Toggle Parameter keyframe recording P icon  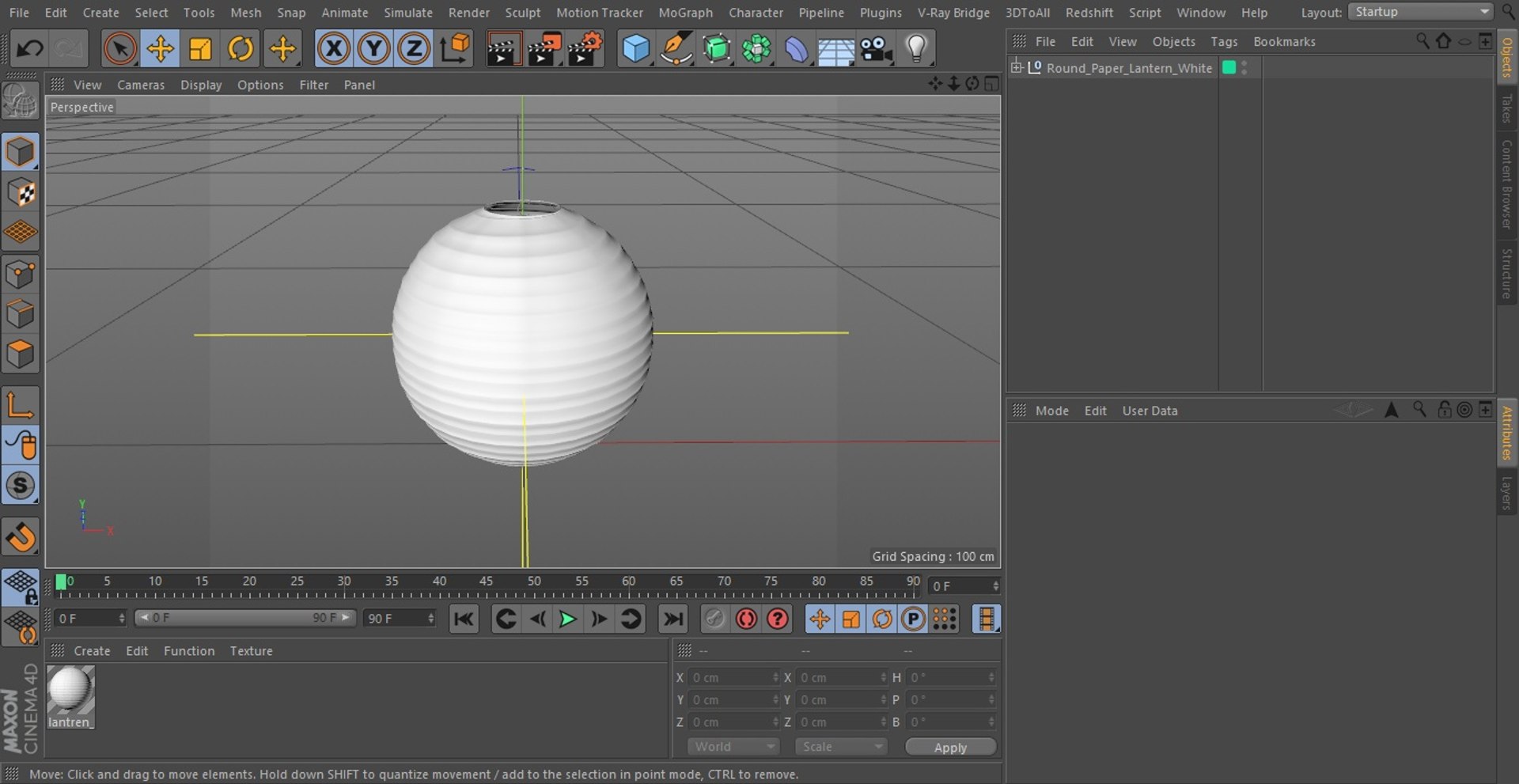point(913,619)
